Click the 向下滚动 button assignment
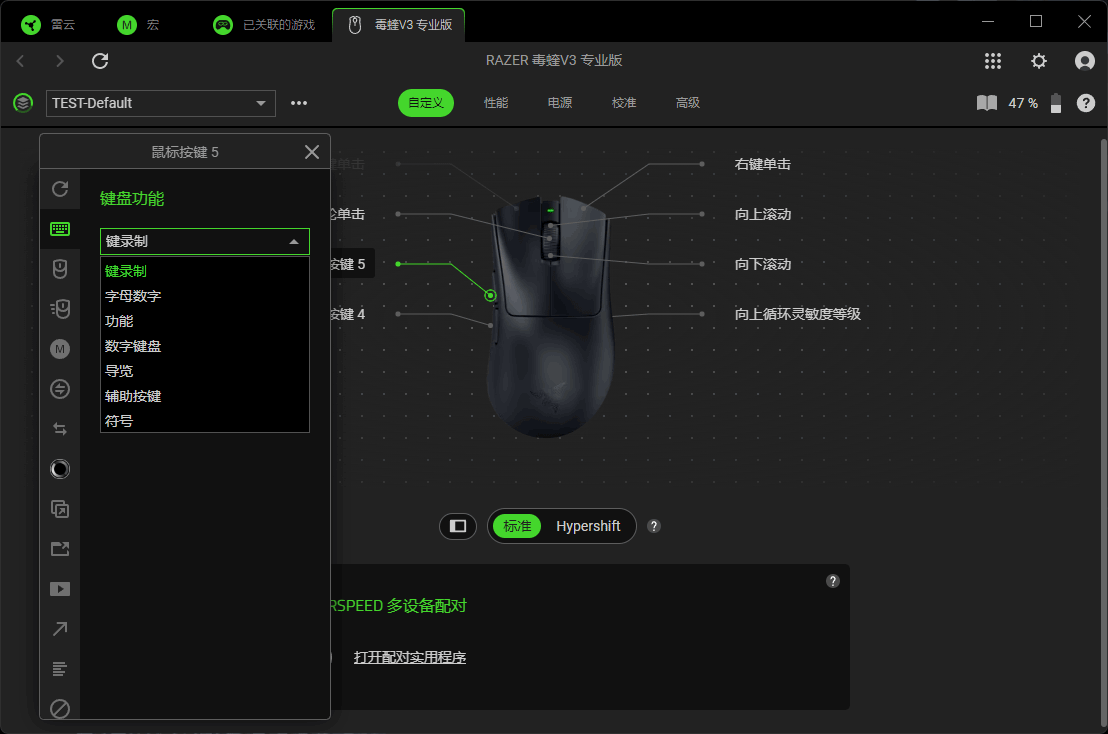The height and width of the screenshot is (734, 1108). tap(762, 264)
